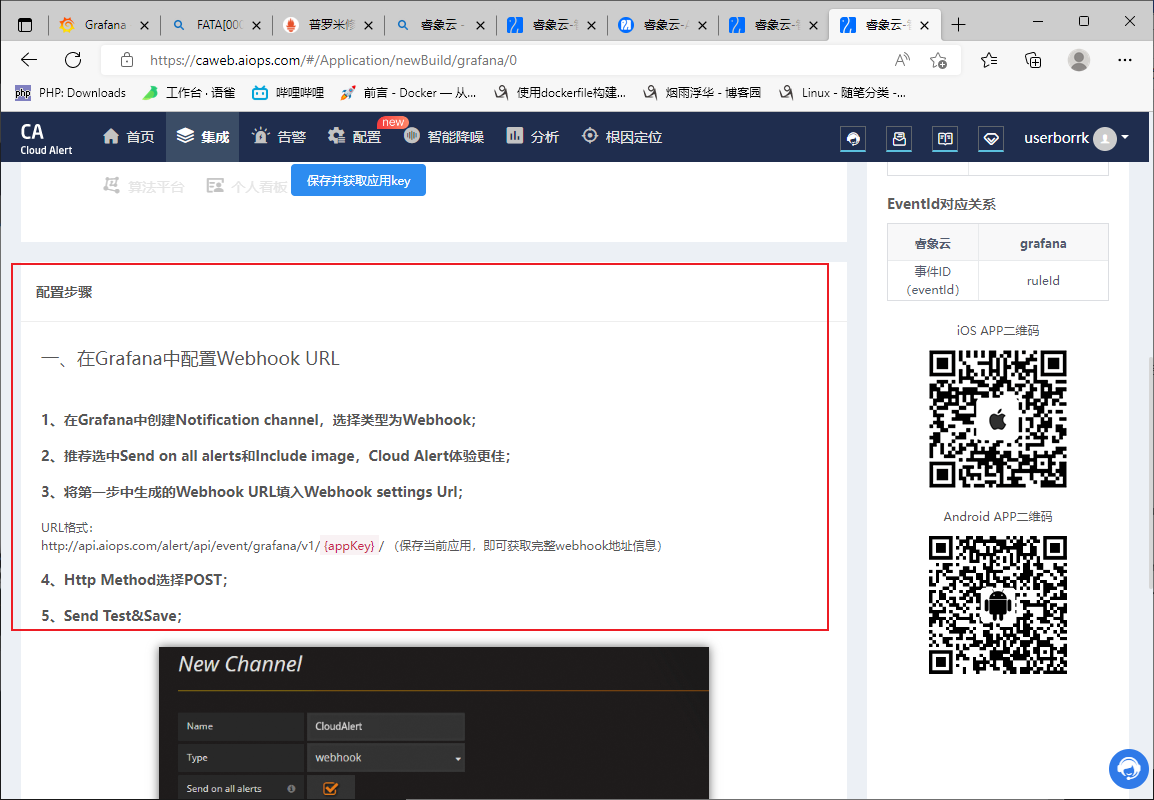Open the browser profile icon
The width and height of the screenshot is (1154, 800).
pyautogui.click(x=1079, y=60)
